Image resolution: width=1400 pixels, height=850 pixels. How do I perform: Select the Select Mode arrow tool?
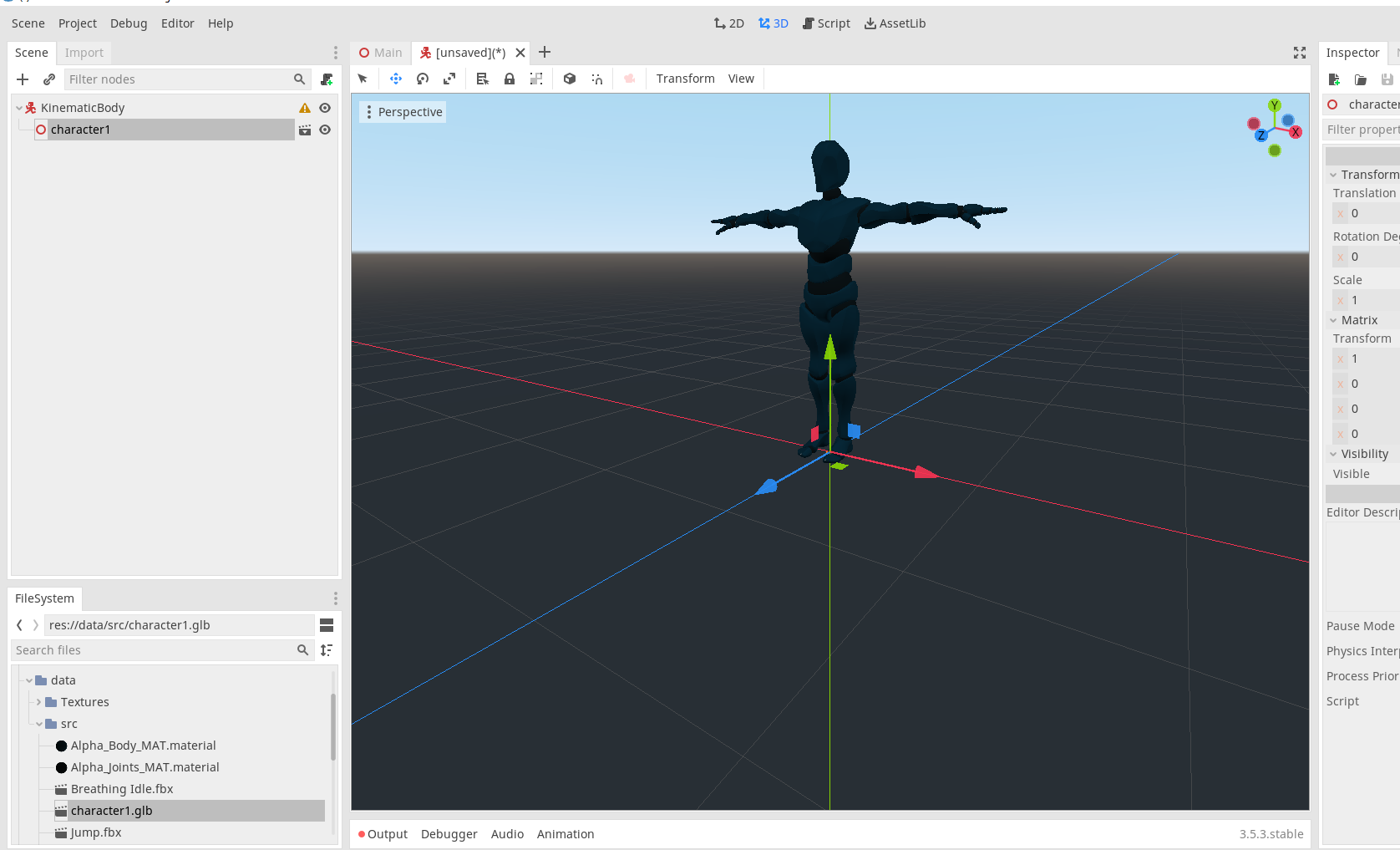click(363, 79)
